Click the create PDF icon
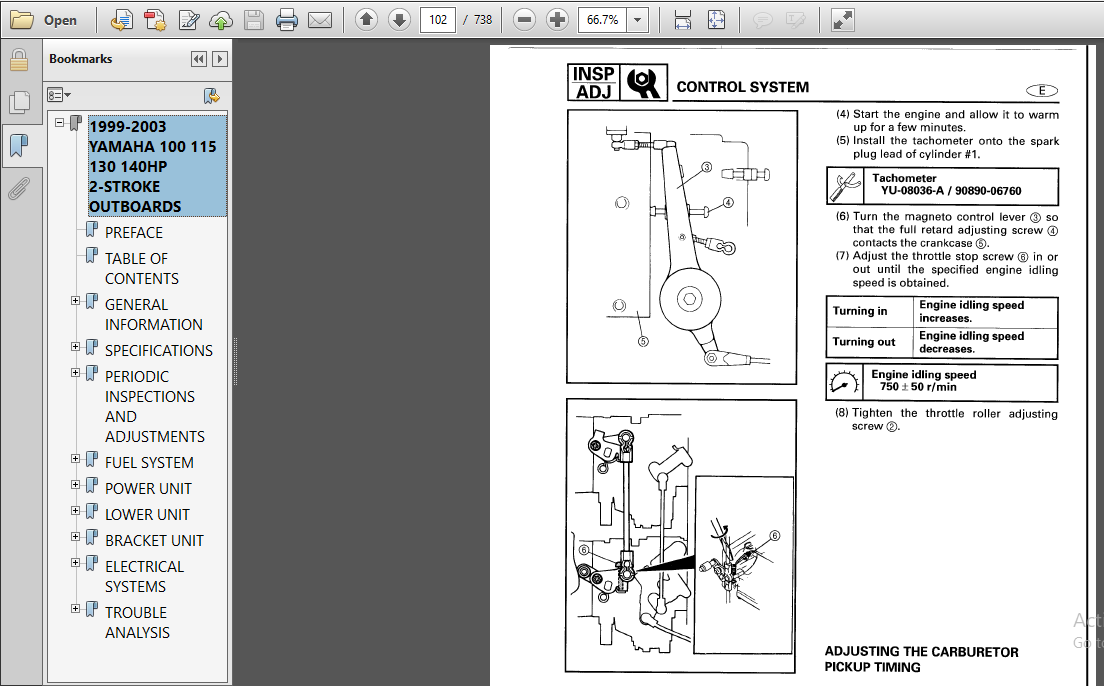1104x686 pixels. click(x=155, y=20)
